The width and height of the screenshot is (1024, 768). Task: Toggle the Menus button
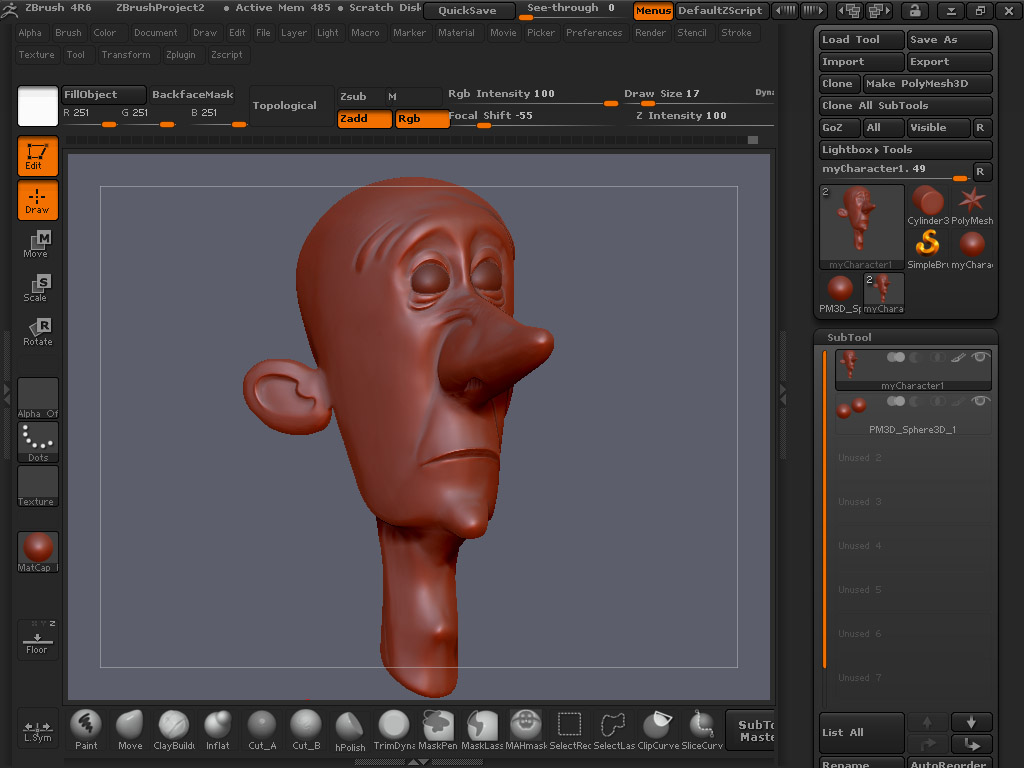pos(653,10)
